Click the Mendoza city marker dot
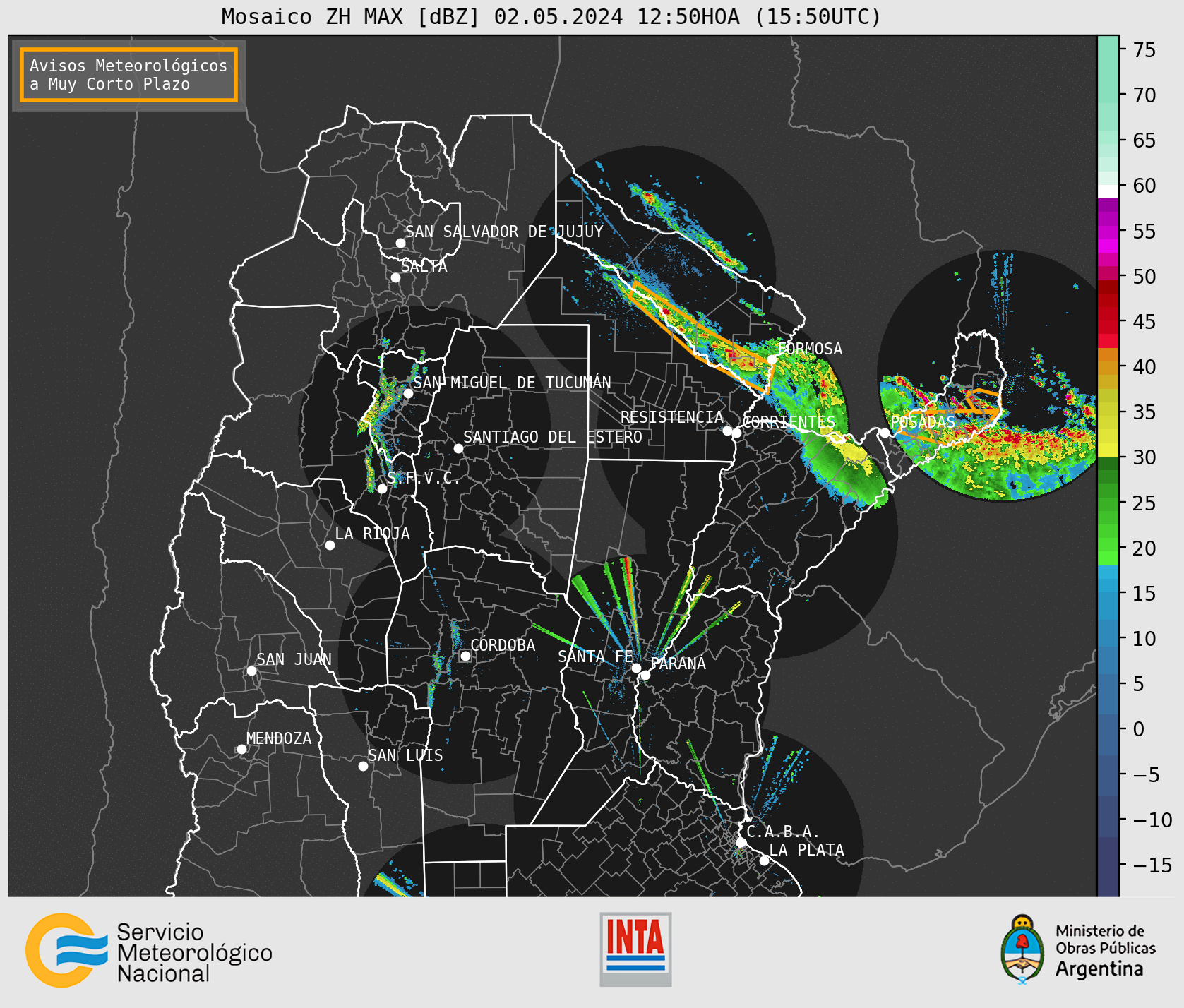 point(241,749)
